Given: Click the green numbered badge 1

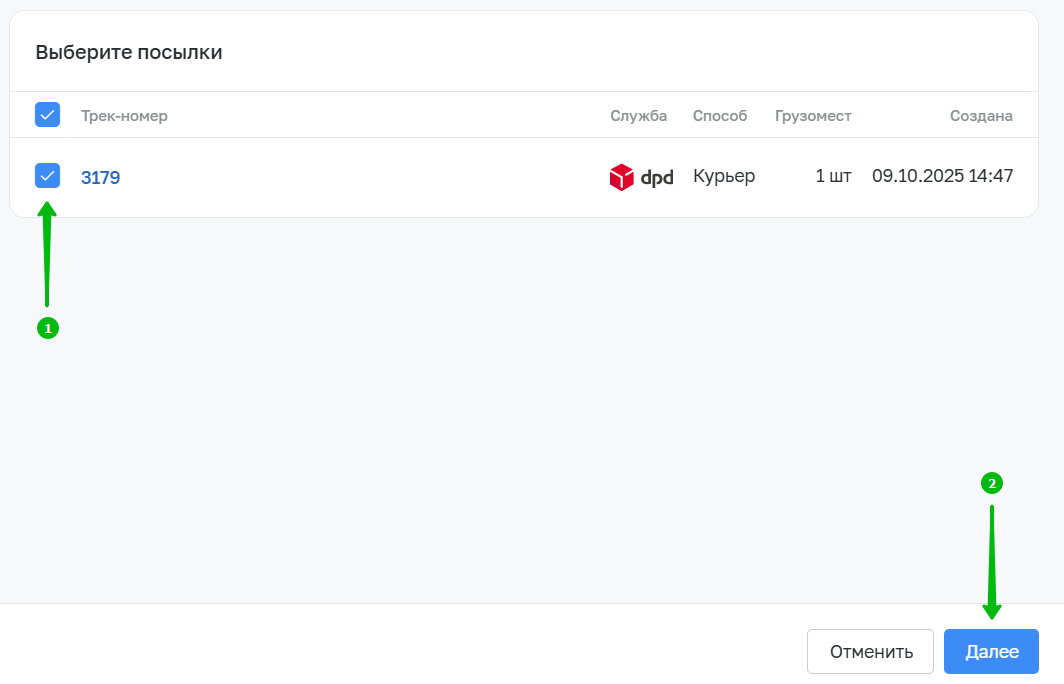Looking at the screenshot, I should pyautogui.click(x=48, y=328).
